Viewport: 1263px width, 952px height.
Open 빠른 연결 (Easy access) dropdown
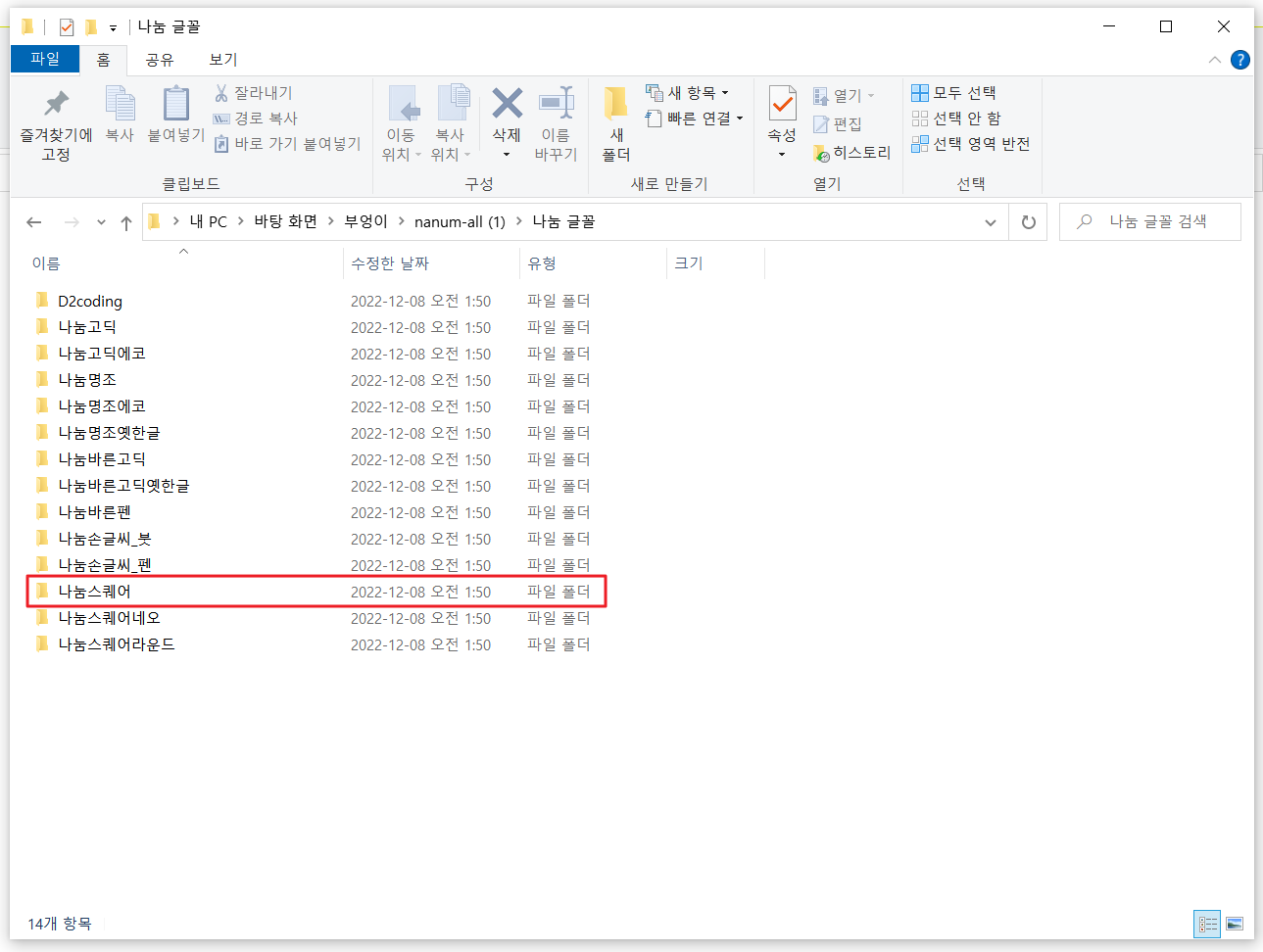(x=694, y=119)
